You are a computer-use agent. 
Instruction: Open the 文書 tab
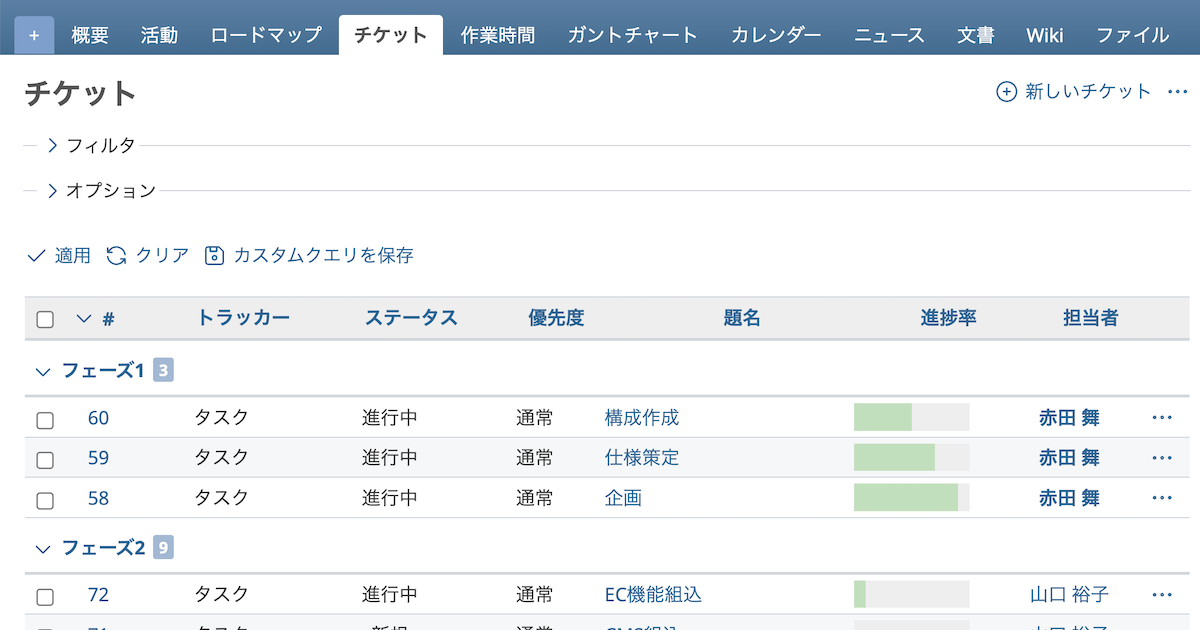coord(975,35)
